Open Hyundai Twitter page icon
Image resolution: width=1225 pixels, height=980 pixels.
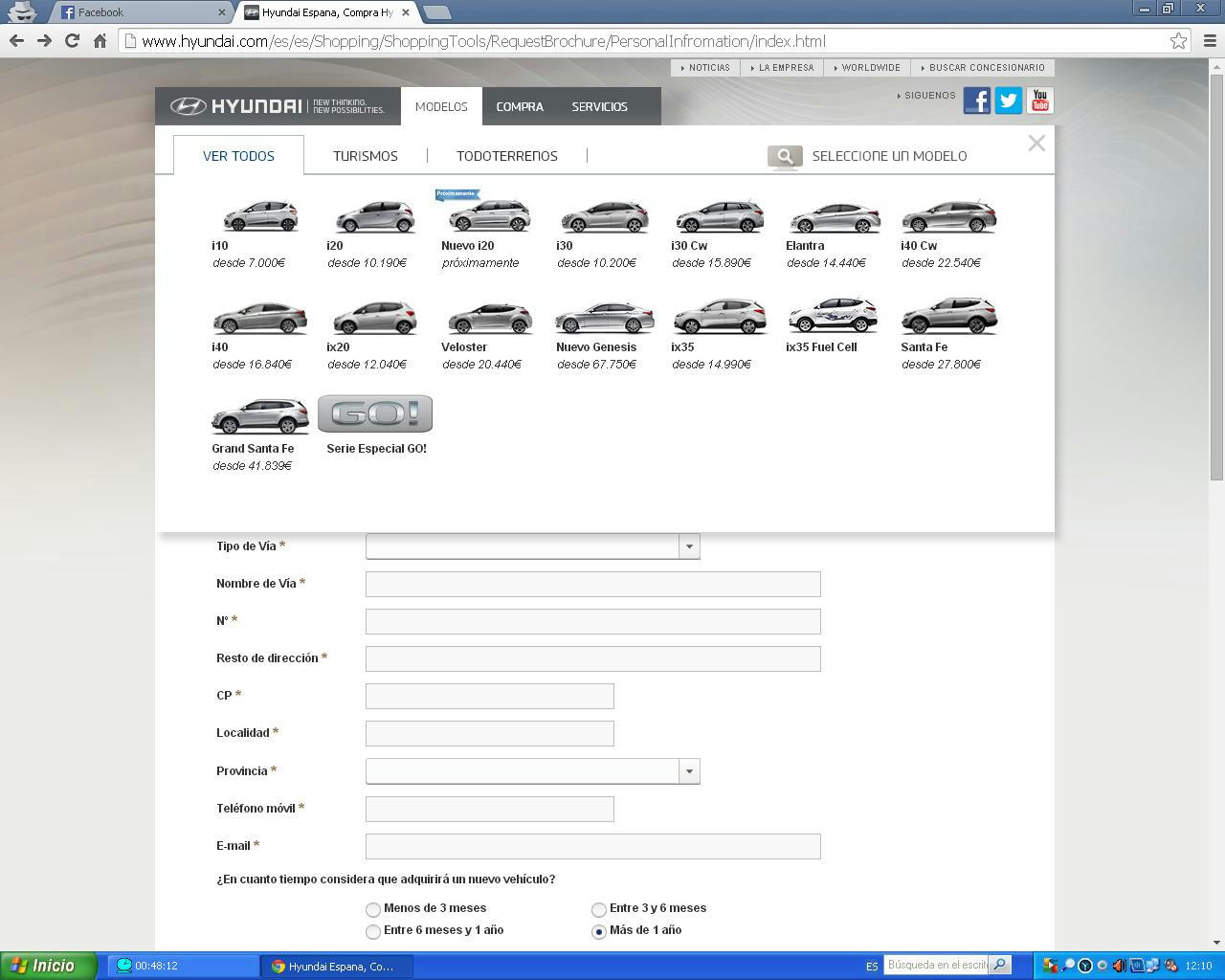click(x=1009, y=100)
